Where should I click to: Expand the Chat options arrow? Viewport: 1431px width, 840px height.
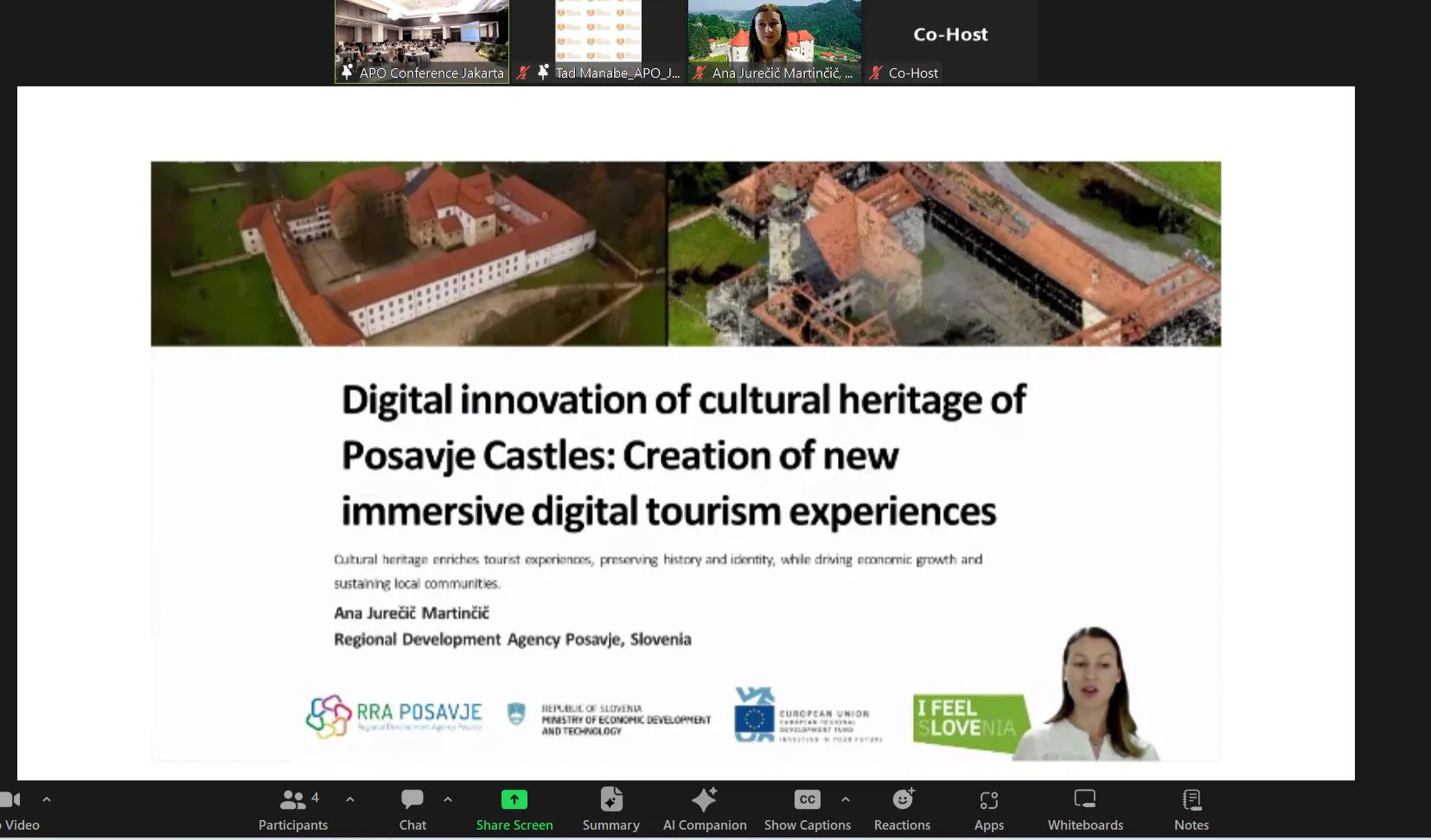tap(448, 799)
